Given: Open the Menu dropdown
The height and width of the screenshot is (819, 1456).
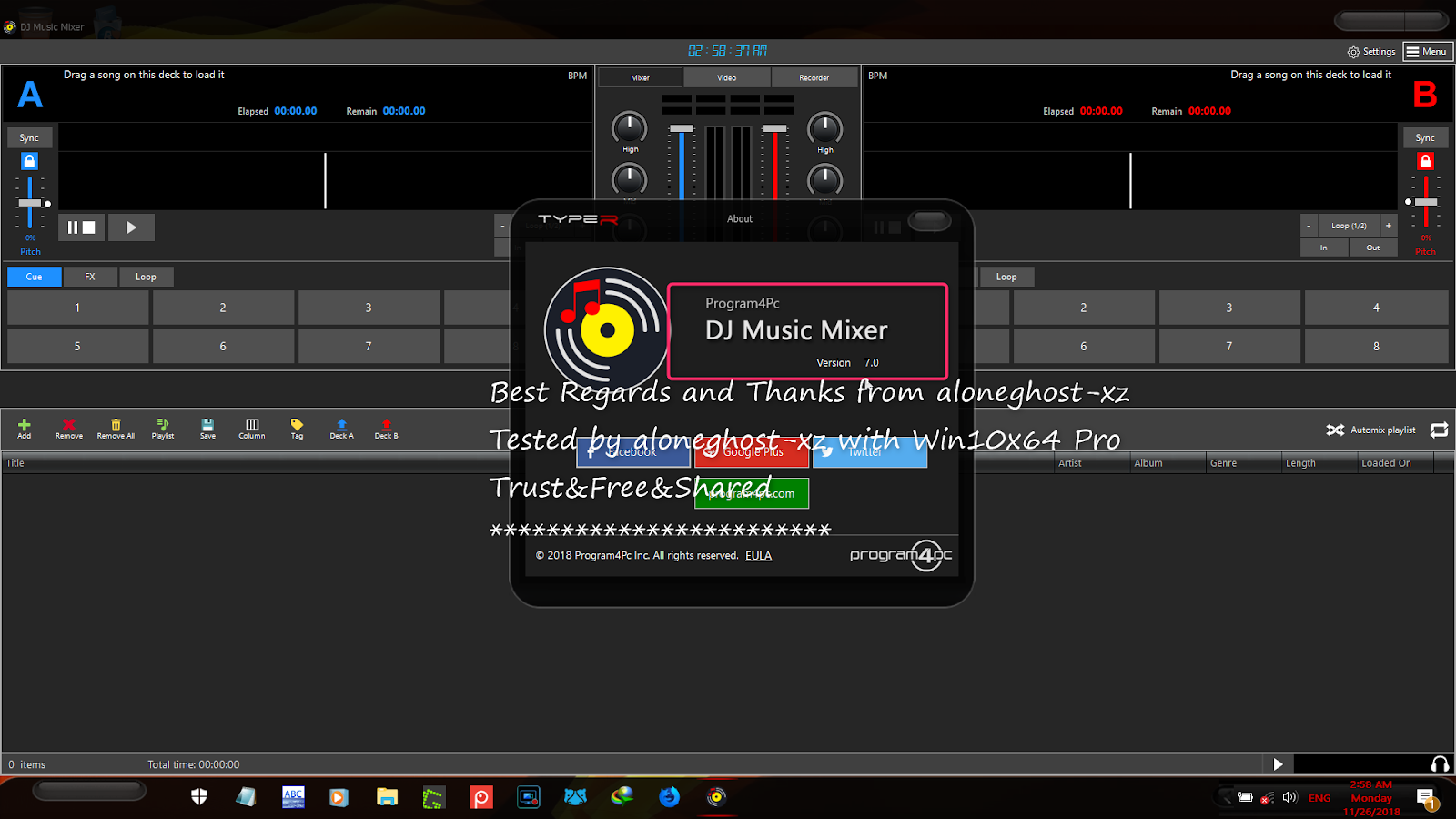Looking at the screenshot, I should coord(1427,51).
